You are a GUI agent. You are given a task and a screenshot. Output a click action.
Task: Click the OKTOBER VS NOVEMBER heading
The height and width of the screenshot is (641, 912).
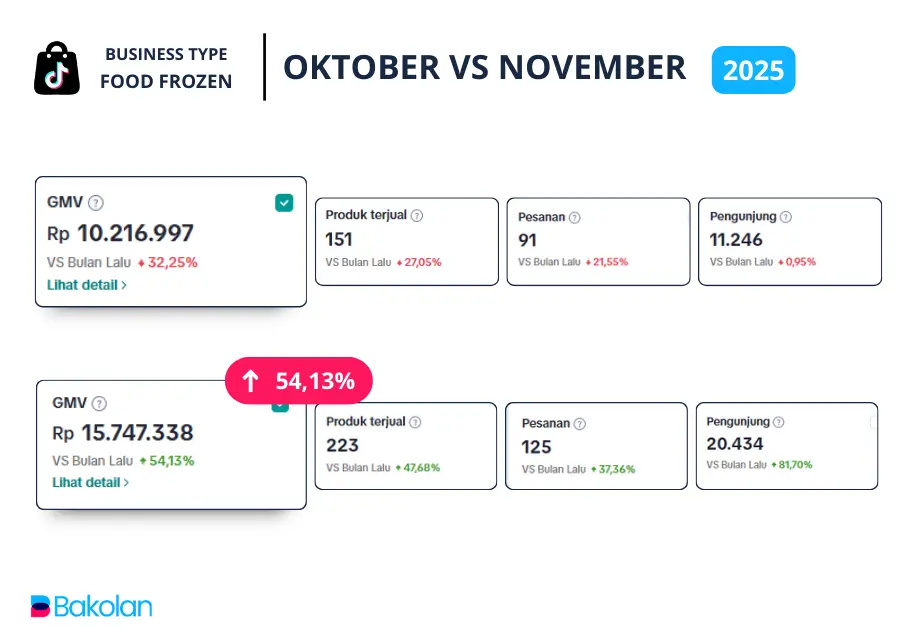click(485, 67)
